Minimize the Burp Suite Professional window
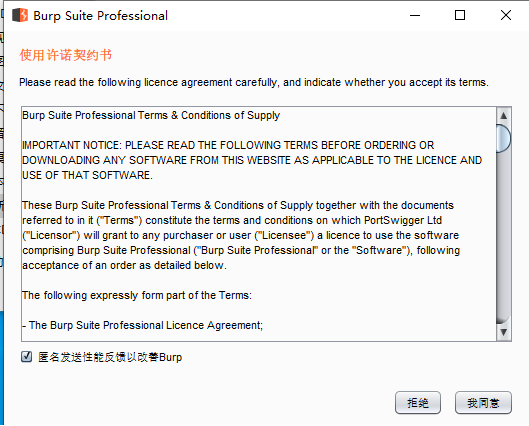The image size is (529, 426). 415,16
